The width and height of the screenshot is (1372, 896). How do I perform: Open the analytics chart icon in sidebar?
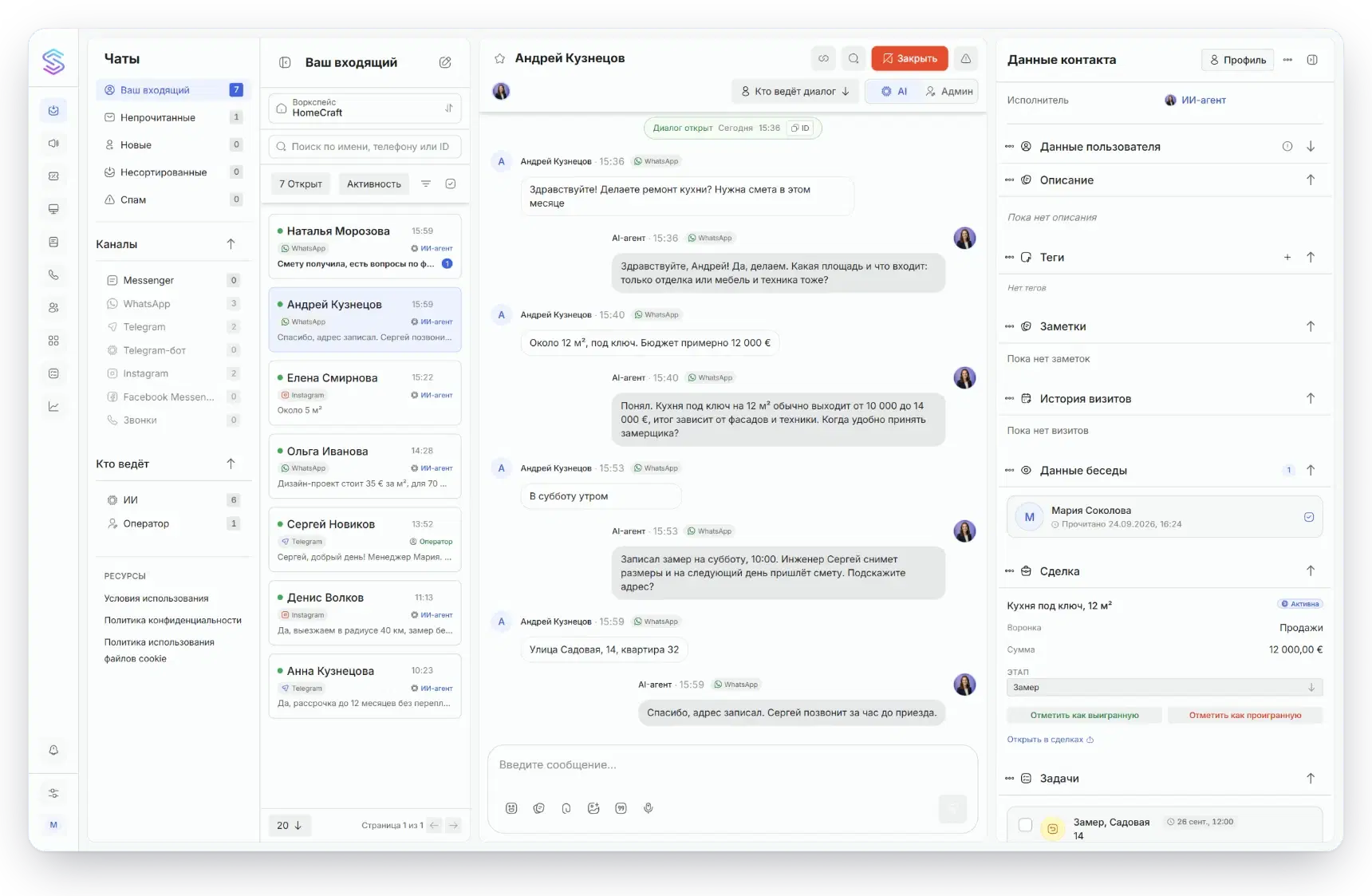(53, 406)
